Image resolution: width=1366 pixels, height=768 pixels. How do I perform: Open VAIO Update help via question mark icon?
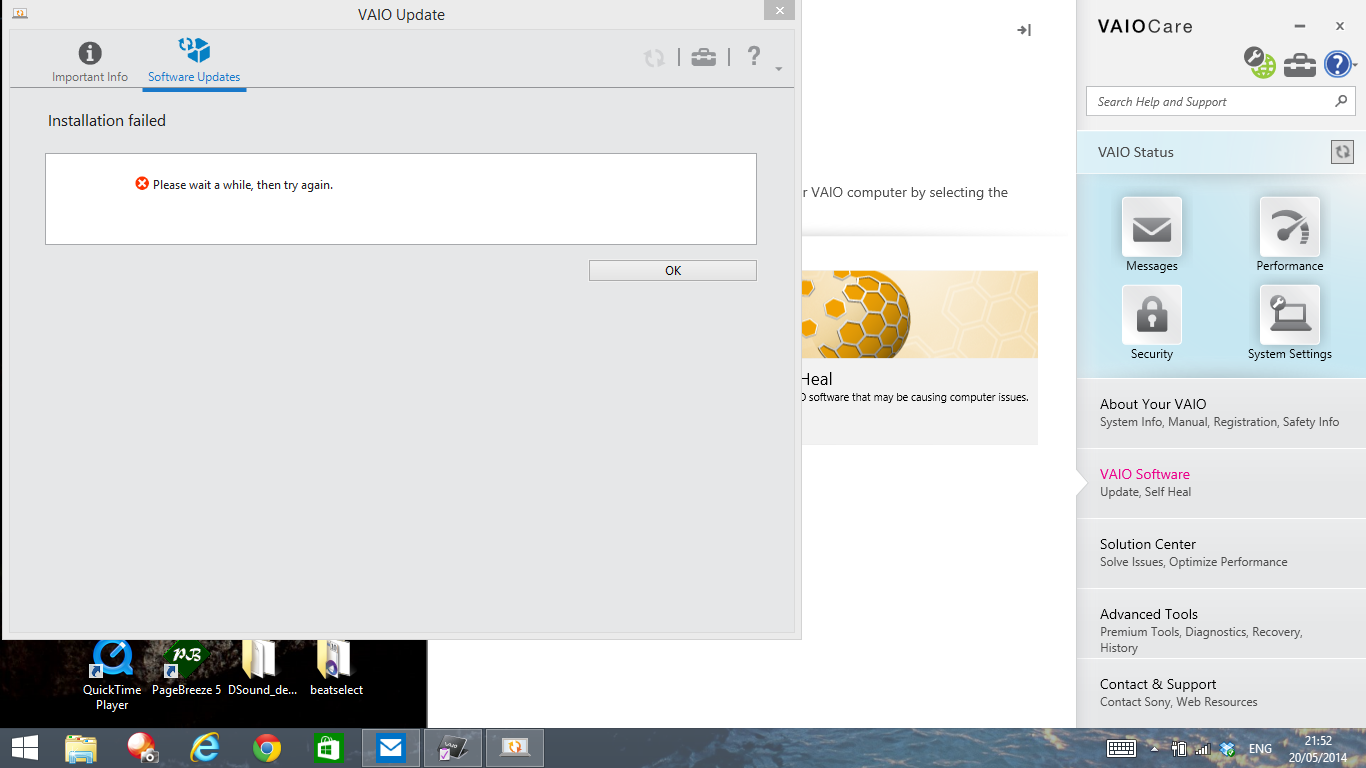[x=753, y=57]
